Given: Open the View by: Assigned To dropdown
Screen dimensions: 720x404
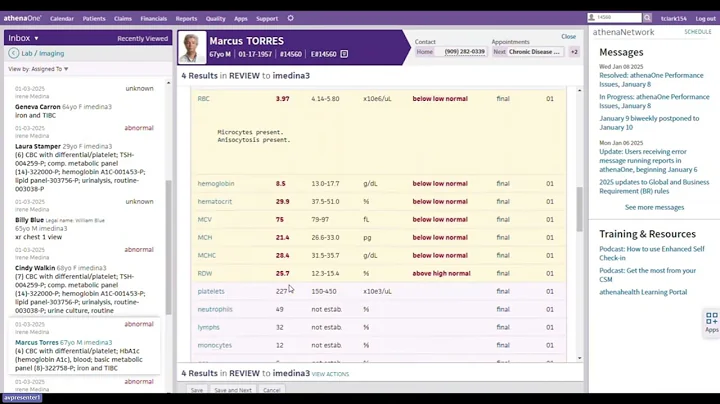Looking at the screenshot, I should 38,69.
